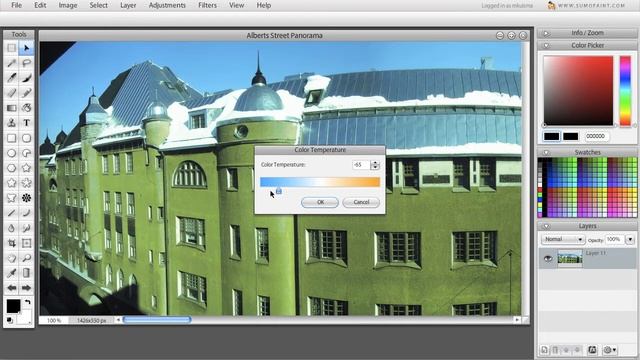Select the Smudge tool

27,228
